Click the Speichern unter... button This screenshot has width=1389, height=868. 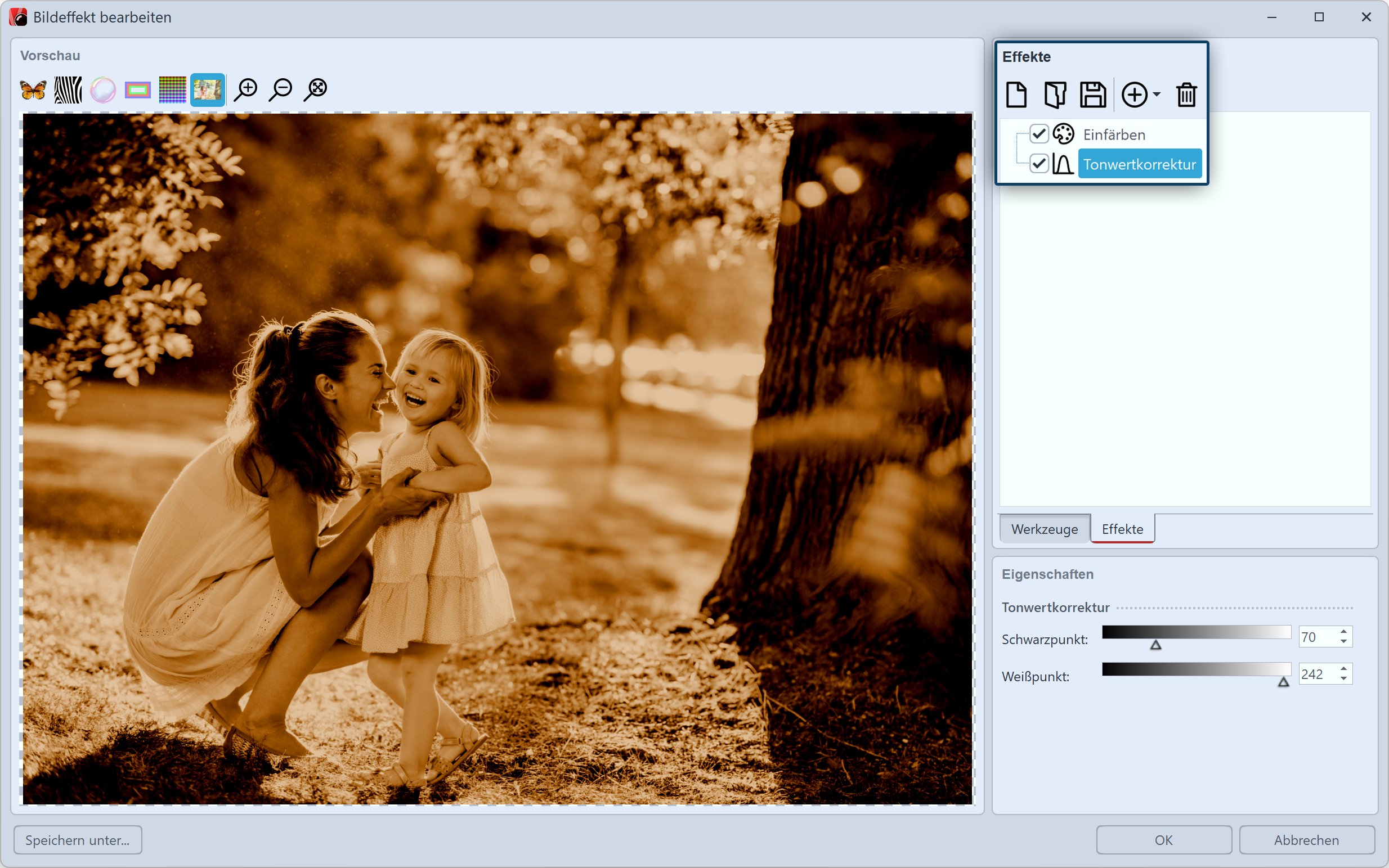(x=78, y=840)
